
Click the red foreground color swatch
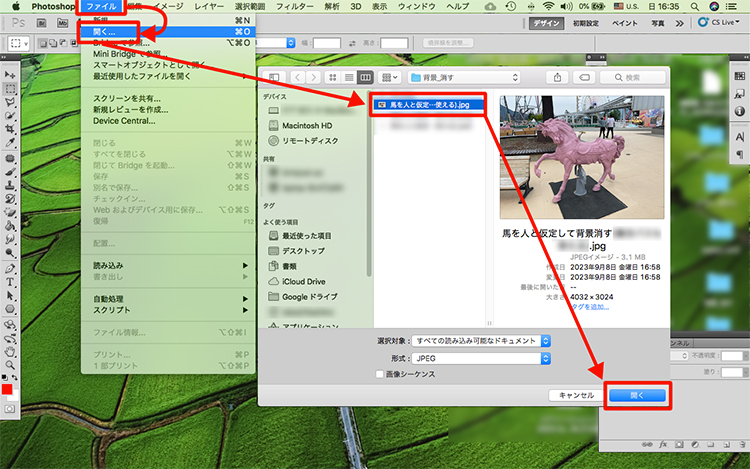[7, 389]
